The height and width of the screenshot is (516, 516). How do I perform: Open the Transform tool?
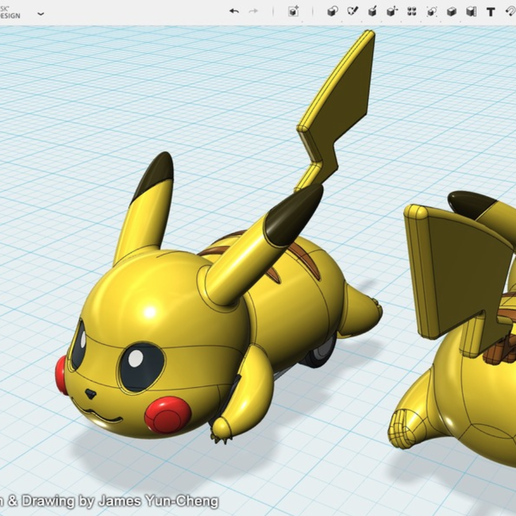pyautogui.click(x=293, y=11)
